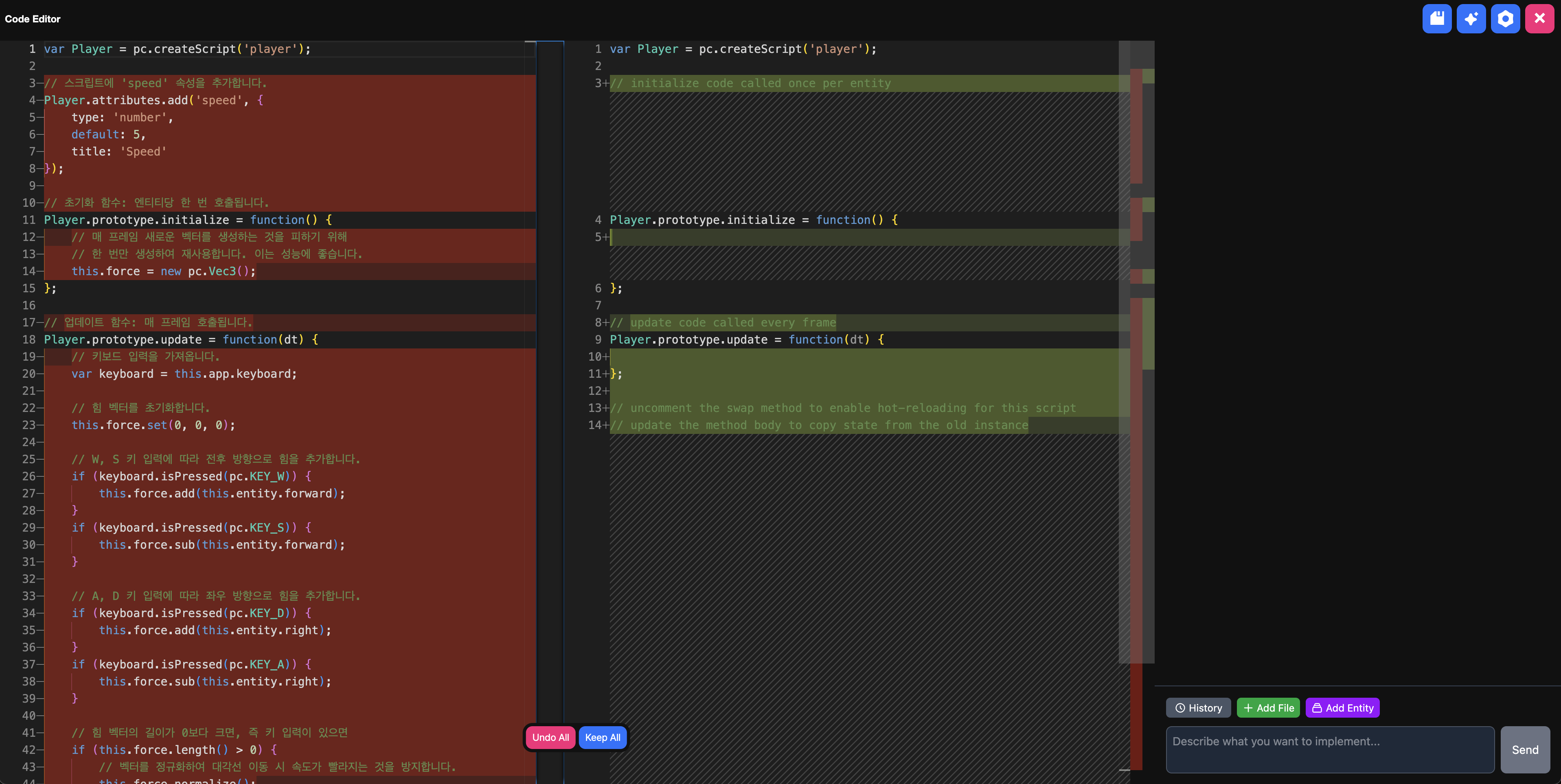Click the describe-what-to-implement input field
This screenshot has height=784, width=1561.
pyautogui.click(x=1330, y=749)
